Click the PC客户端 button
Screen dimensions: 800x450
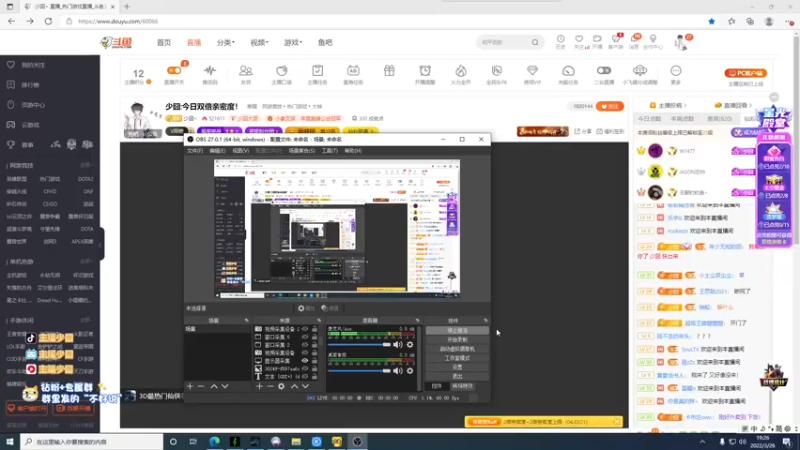coord(745,73)
